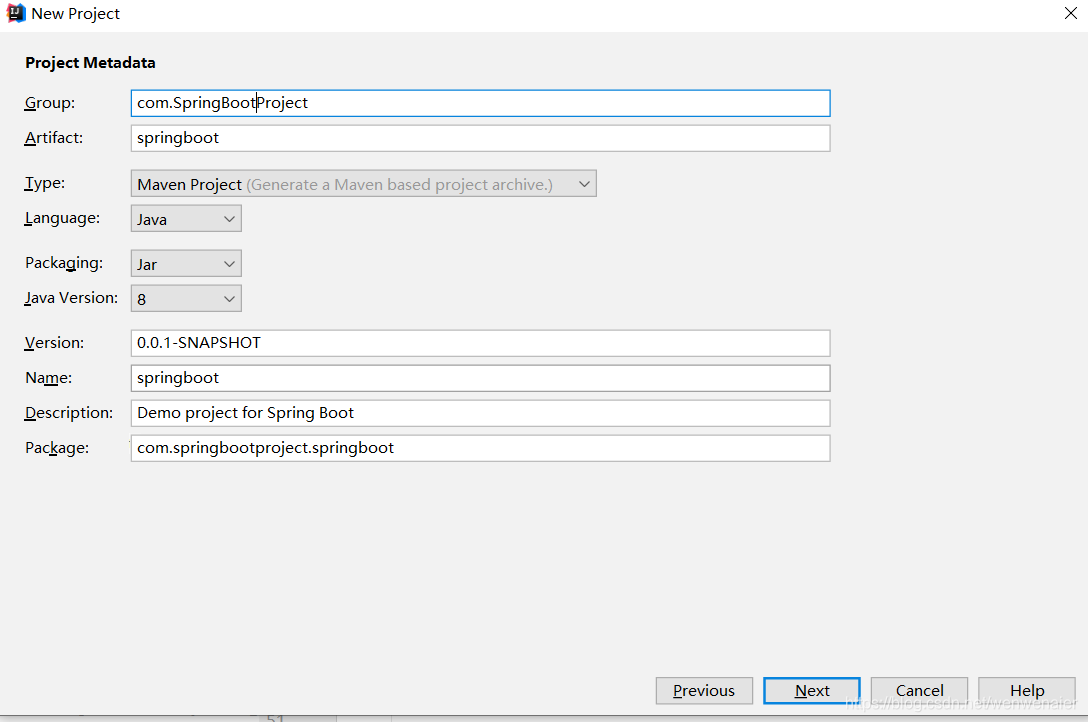Edit the Artifact field containing springboot

point(480,138)
